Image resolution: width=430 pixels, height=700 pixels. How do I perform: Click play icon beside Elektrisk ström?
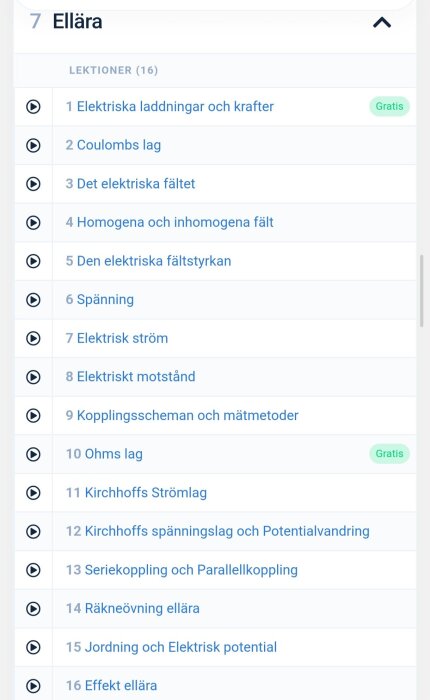click(x=33, y=338)
